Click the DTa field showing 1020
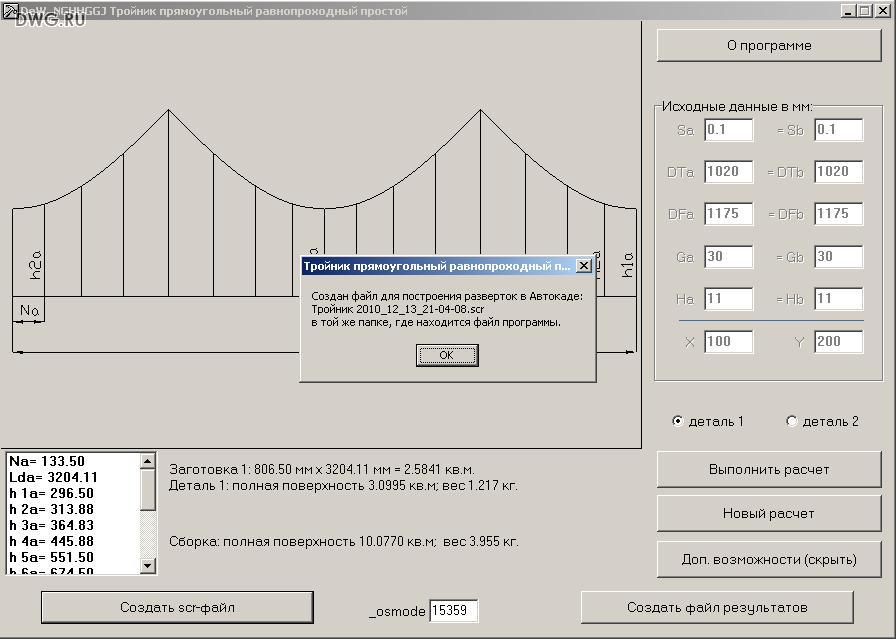 (x=729, y=172)
